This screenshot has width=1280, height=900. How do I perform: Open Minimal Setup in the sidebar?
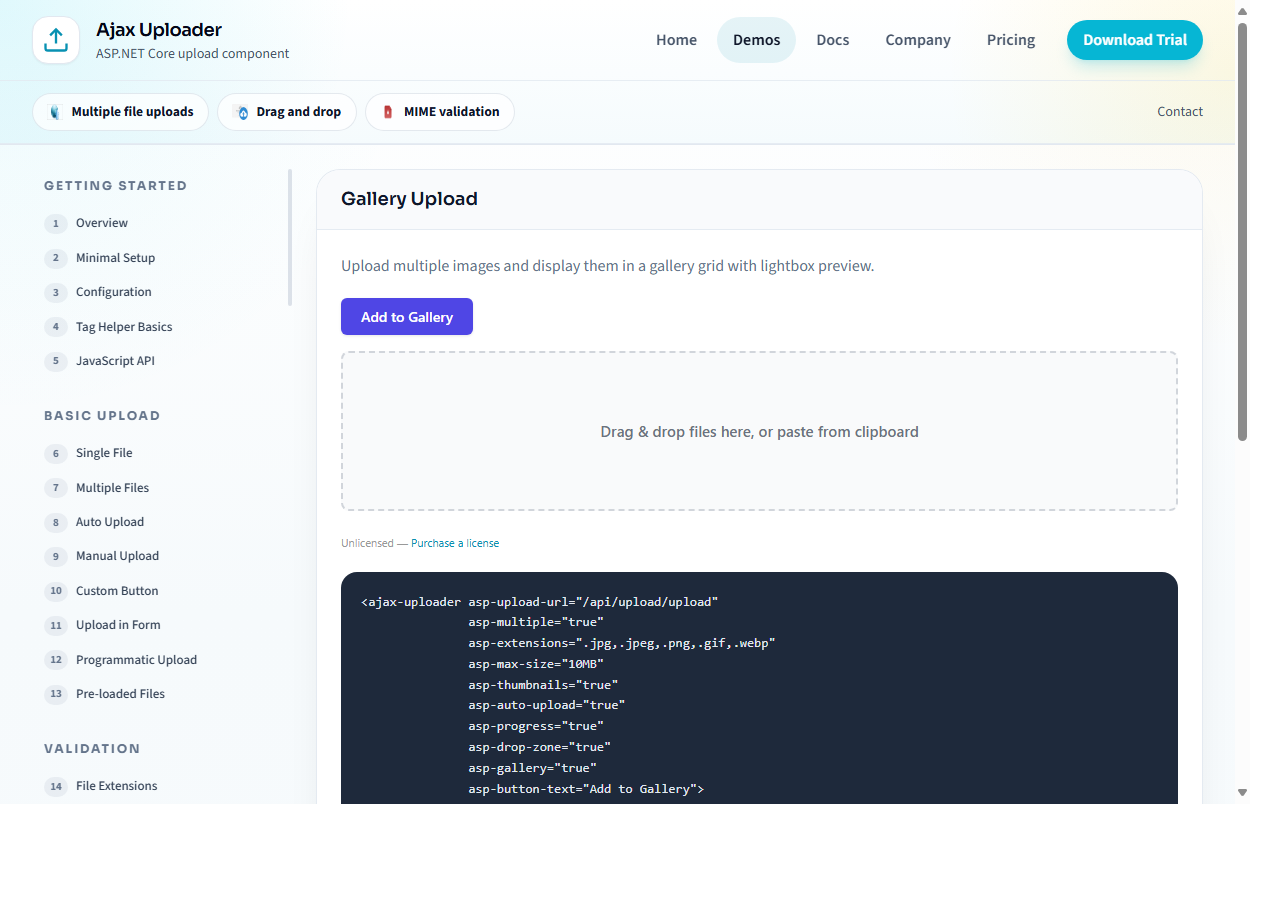pos(115,258)
